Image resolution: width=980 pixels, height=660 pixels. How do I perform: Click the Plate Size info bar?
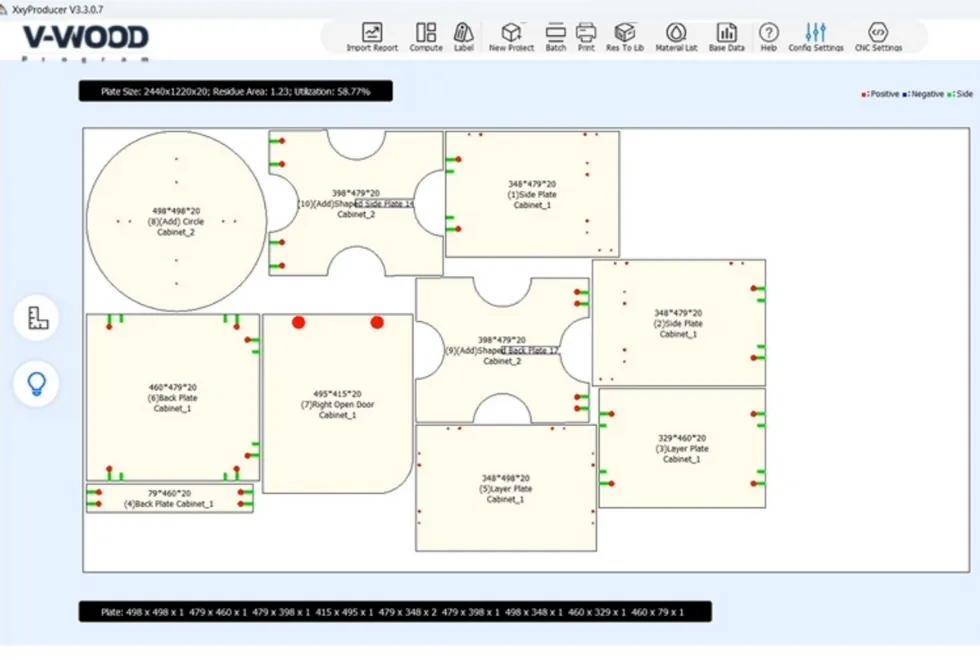pyautogui.click(x=236, y=91)
